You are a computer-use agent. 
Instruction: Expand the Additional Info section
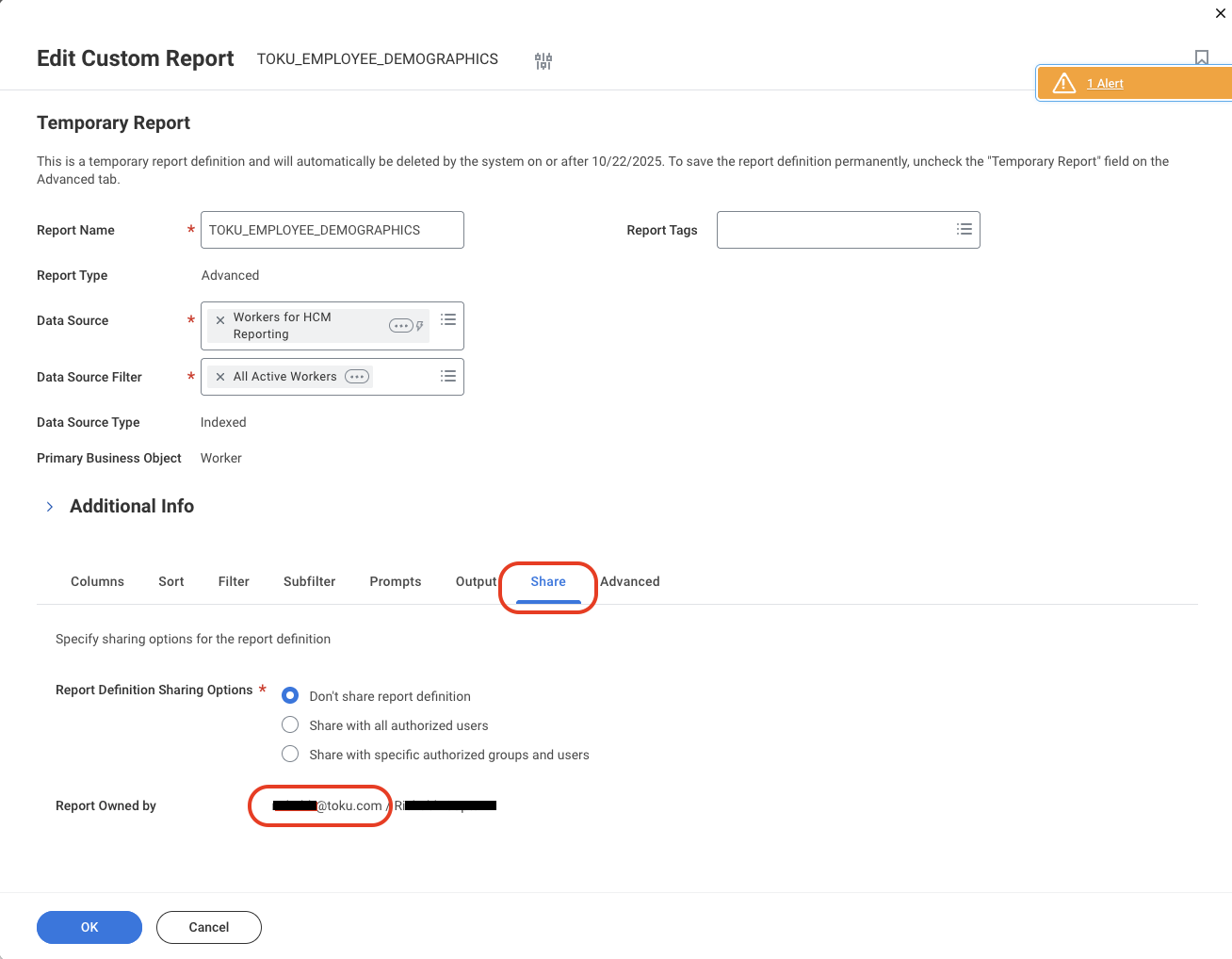(x=50, y=507)
